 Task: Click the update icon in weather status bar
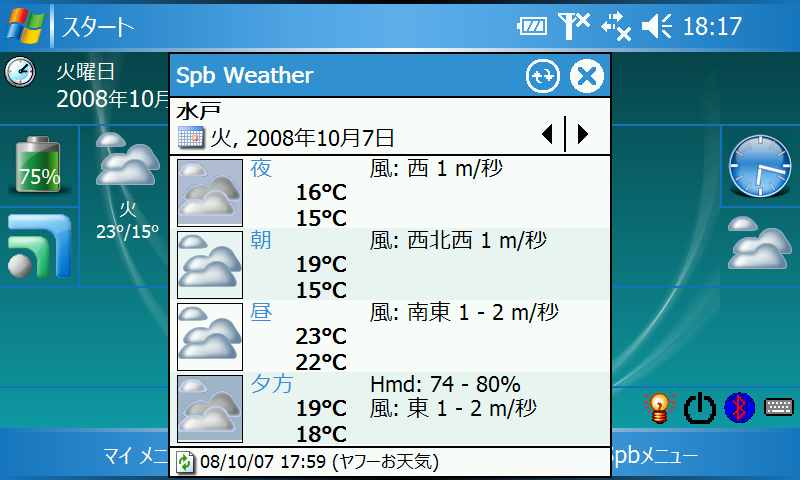(x=185, y=462)
